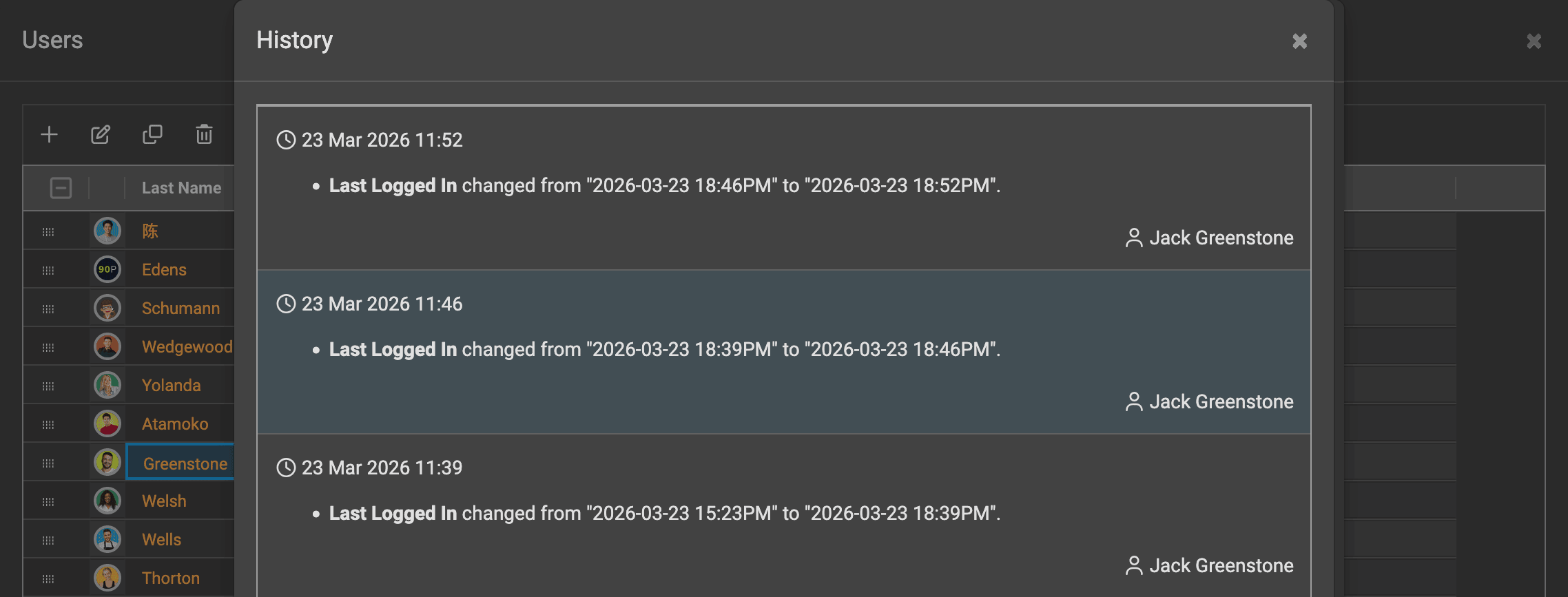Select the Greenstone last name cell
Viewport: 1568px width, 597px height.
tap(185, 463)
